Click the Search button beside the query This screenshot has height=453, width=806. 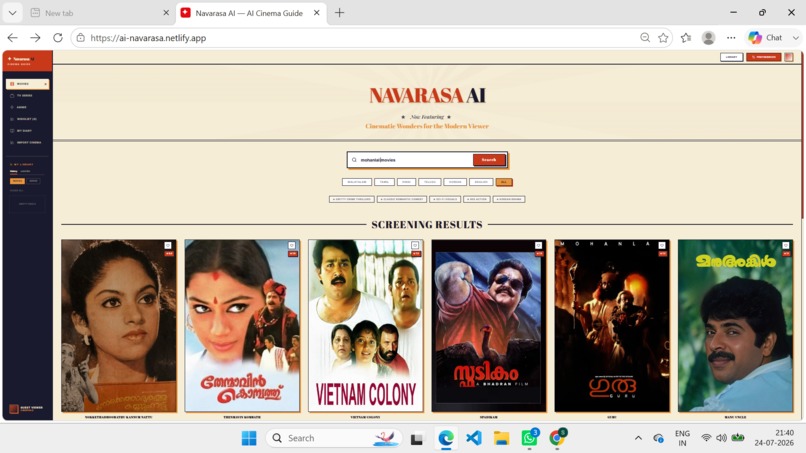[x=489, y=160]
